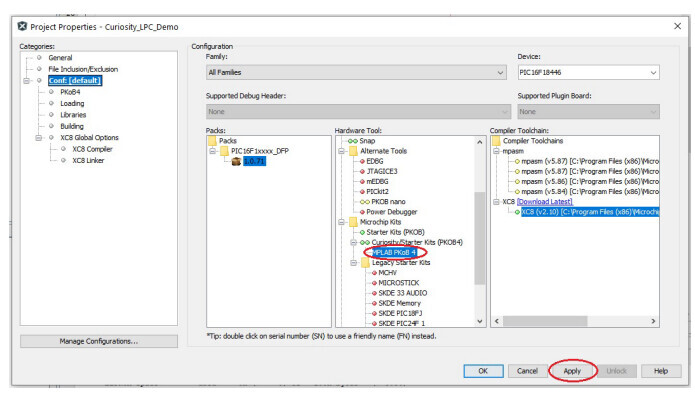This screenshot has height=394, width=695.
Task: Open Supported Plugin Board dropdown
Action: tap(588, 112)
